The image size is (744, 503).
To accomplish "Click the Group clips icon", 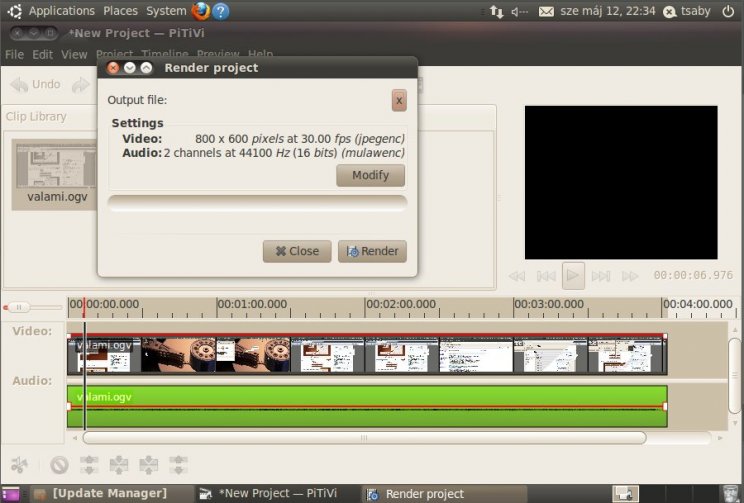I will (x=178, y=465).
